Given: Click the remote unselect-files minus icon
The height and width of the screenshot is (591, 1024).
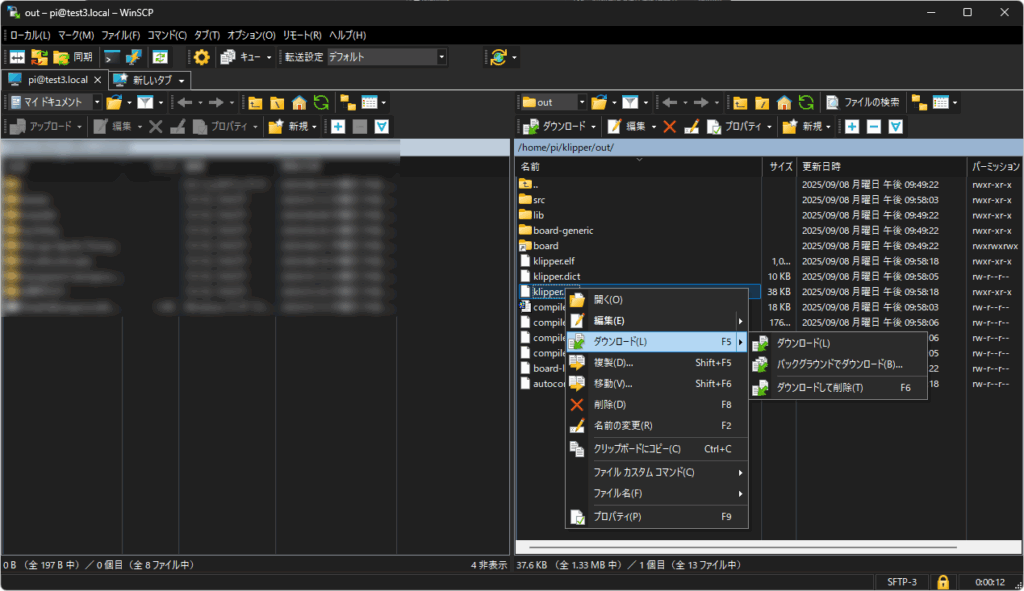Looking at the screenshot, I should pyautogui.click(x=873, y=127).
